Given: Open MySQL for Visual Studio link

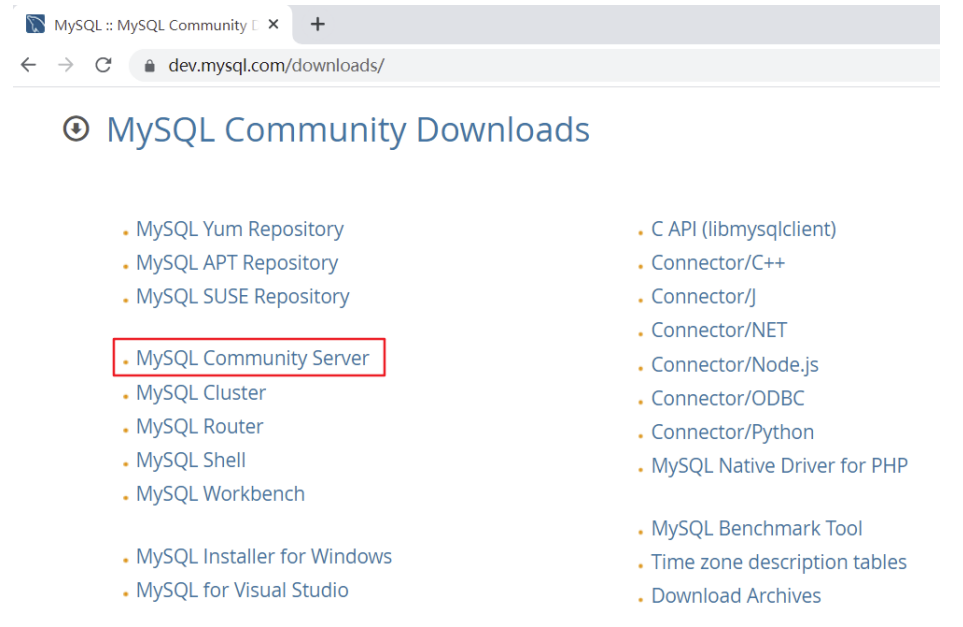Looking at the screenshot, I should [242, 590].
